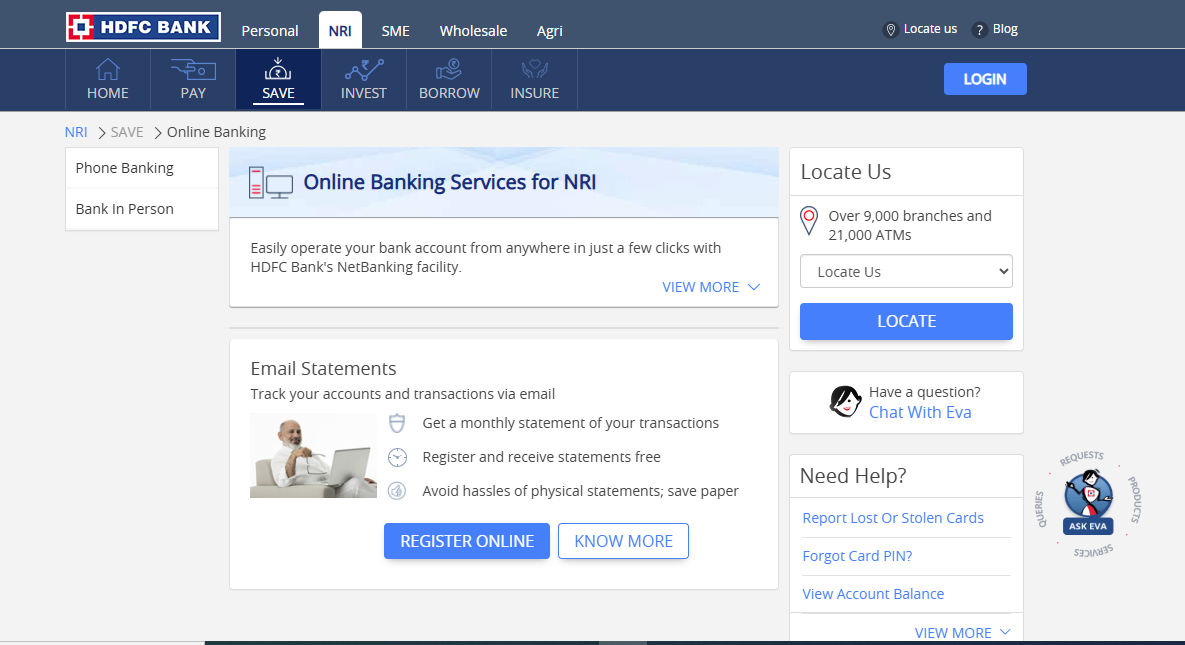Open Report Lost Or Stolen Cards link
The image size is (1185, 645).
(x=893, y=518)
